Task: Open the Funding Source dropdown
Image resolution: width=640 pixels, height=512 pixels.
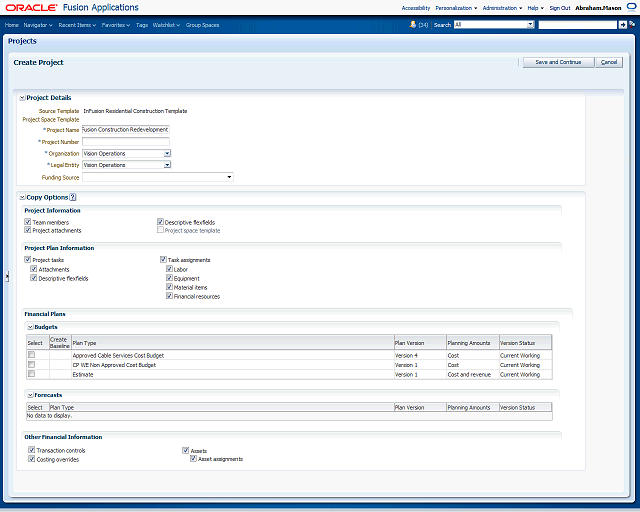Action: 229,177
